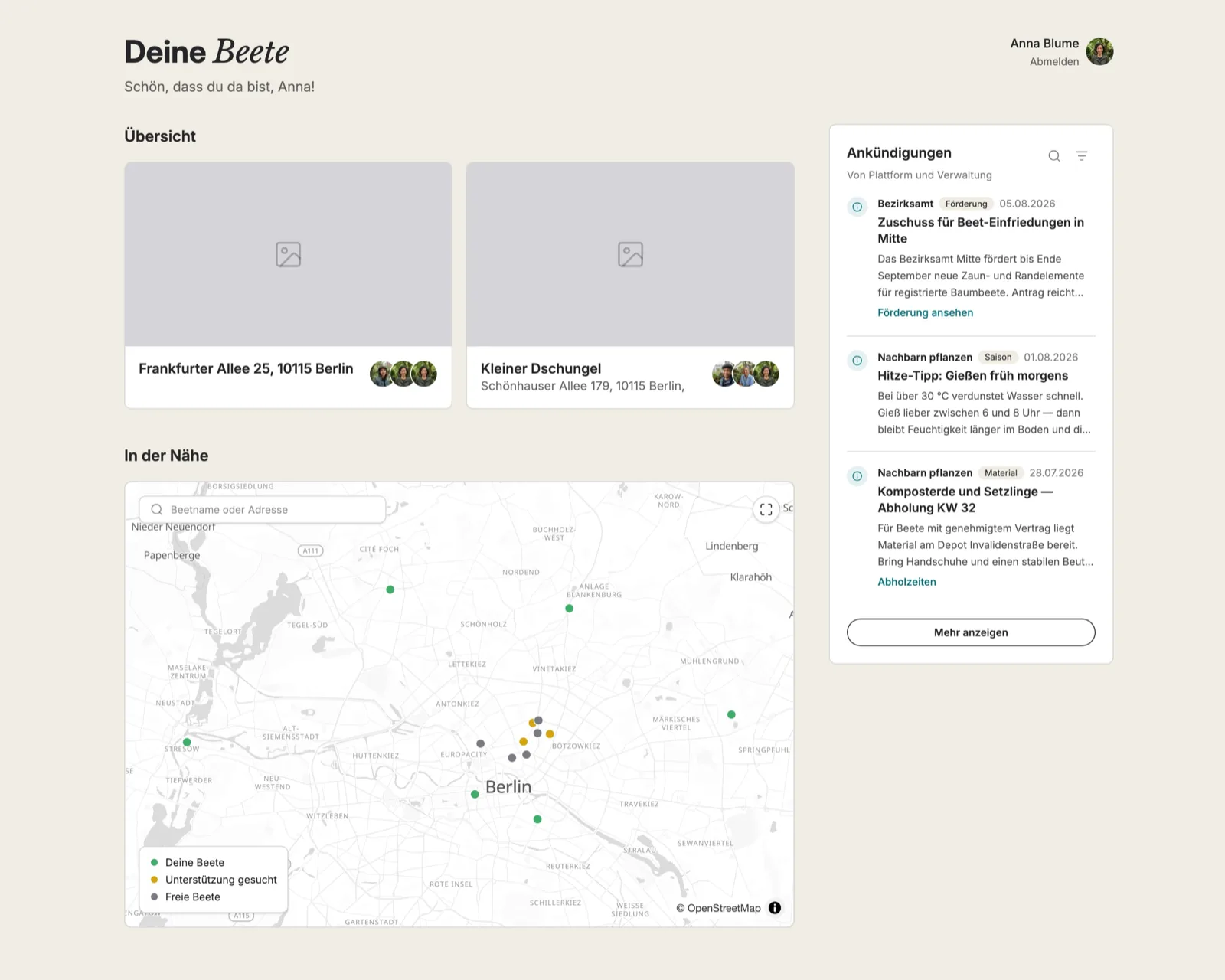Click info icon beside Material announcement

(x=857, y=476)
